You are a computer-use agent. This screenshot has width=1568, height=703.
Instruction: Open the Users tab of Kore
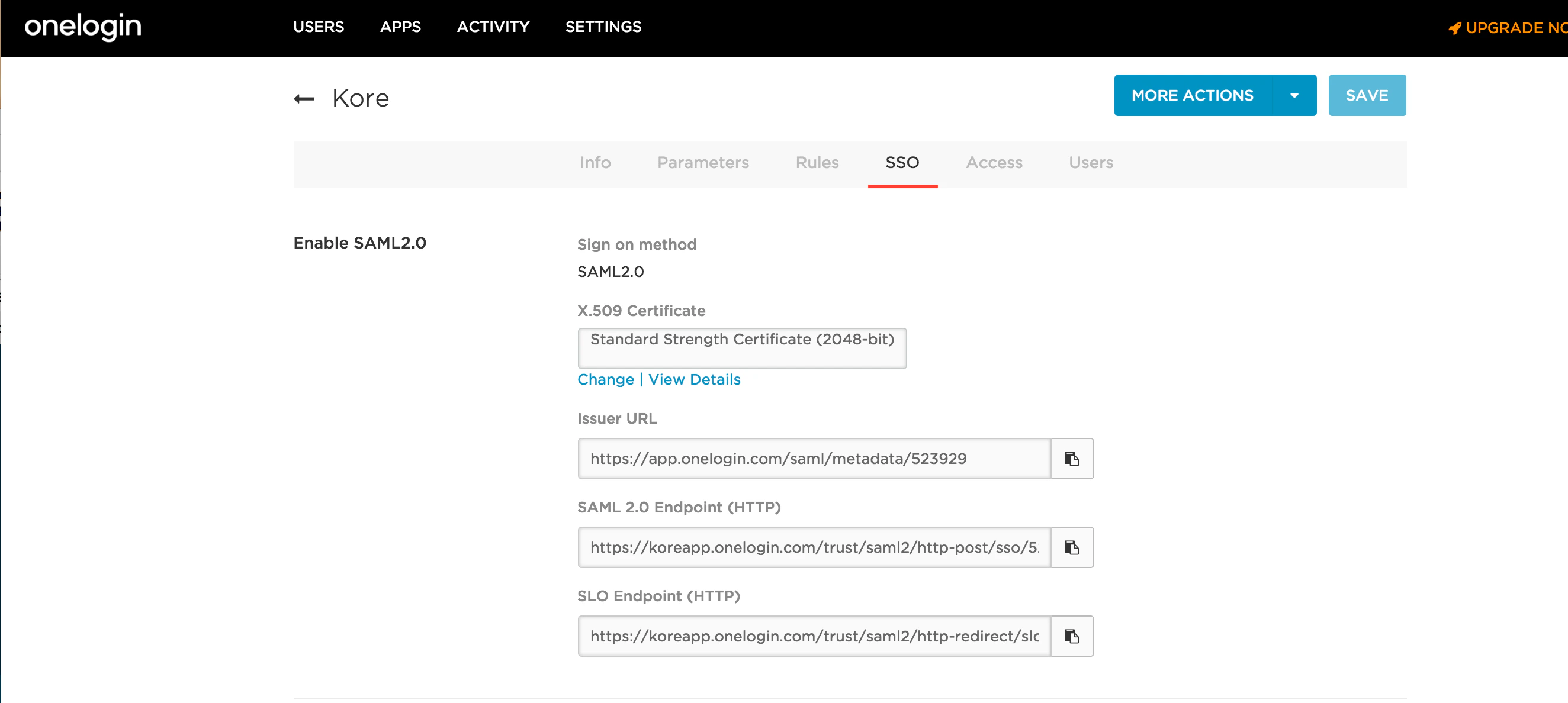pyautogui.click(x=1090, y=163)
